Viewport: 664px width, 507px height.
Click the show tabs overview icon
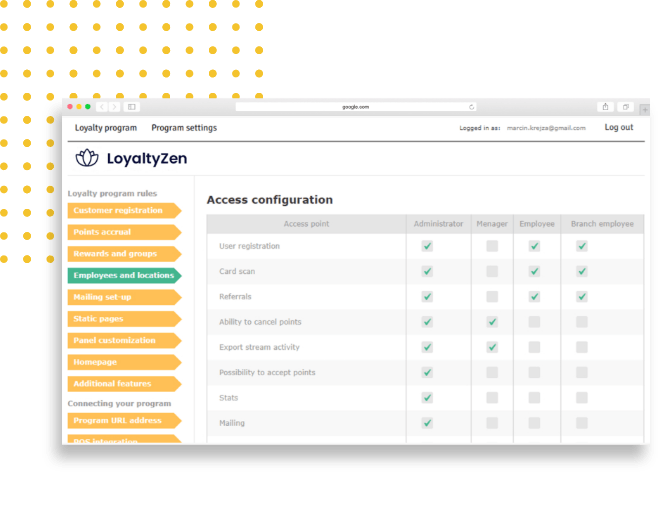(625, 107)
